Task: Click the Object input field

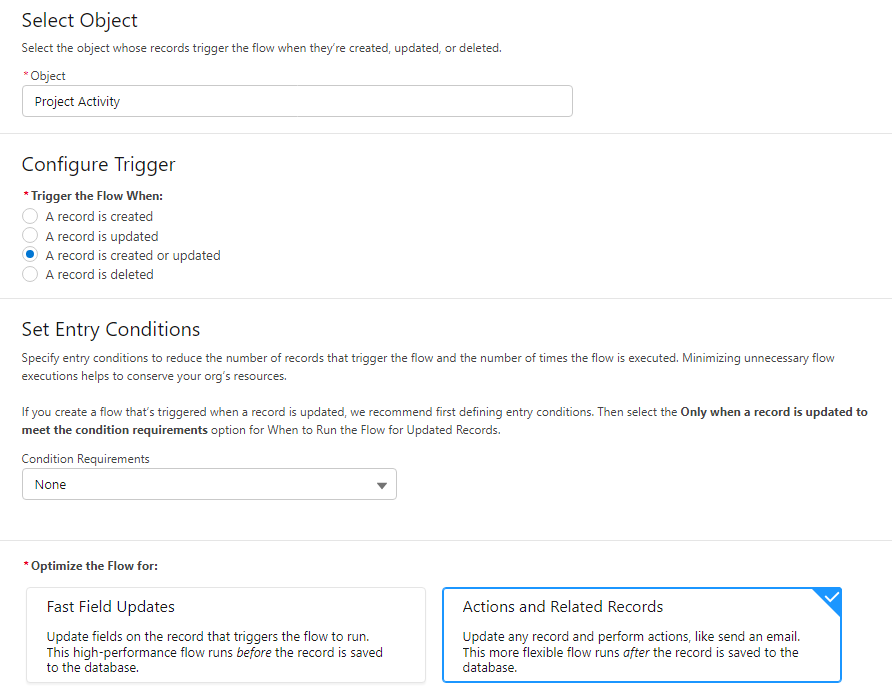Action: [297, 101]
